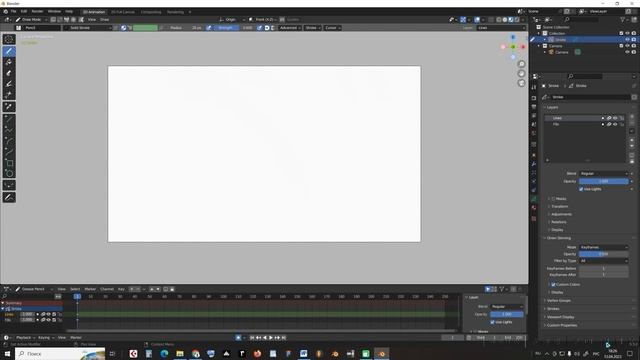640x360 pixels.
Task: Adjust the Strength slider in tool header
Action: pyautogui.click(x=234, y=28)
